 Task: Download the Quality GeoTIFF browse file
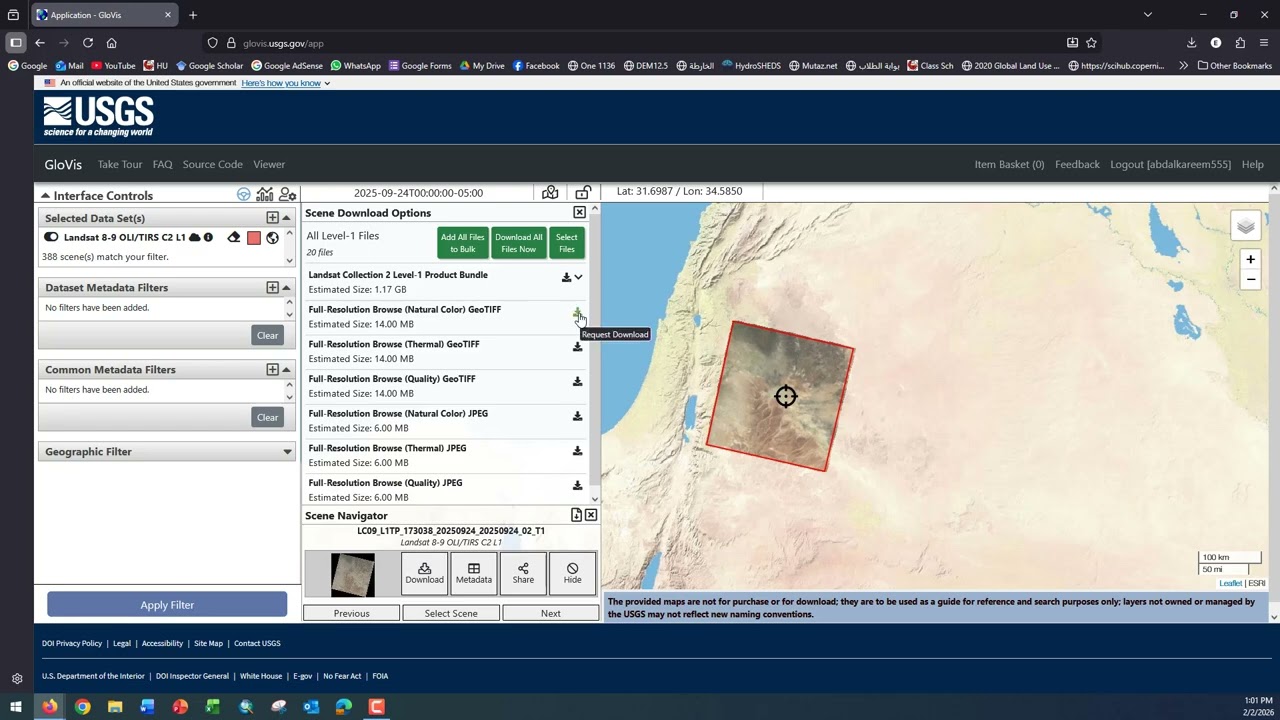coord(577,381)
